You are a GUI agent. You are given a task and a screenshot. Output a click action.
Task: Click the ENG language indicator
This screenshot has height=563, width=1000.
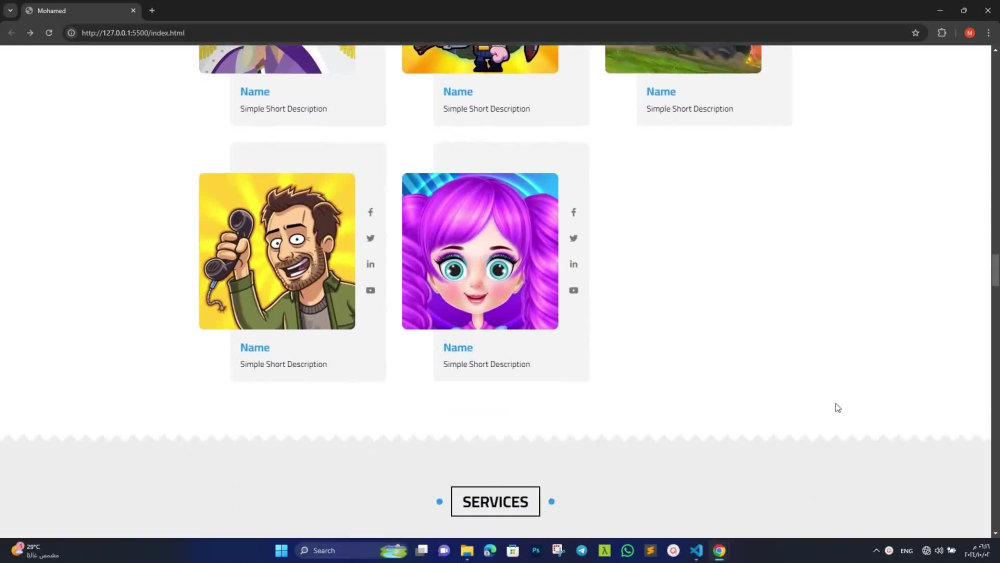coord(906,550)
